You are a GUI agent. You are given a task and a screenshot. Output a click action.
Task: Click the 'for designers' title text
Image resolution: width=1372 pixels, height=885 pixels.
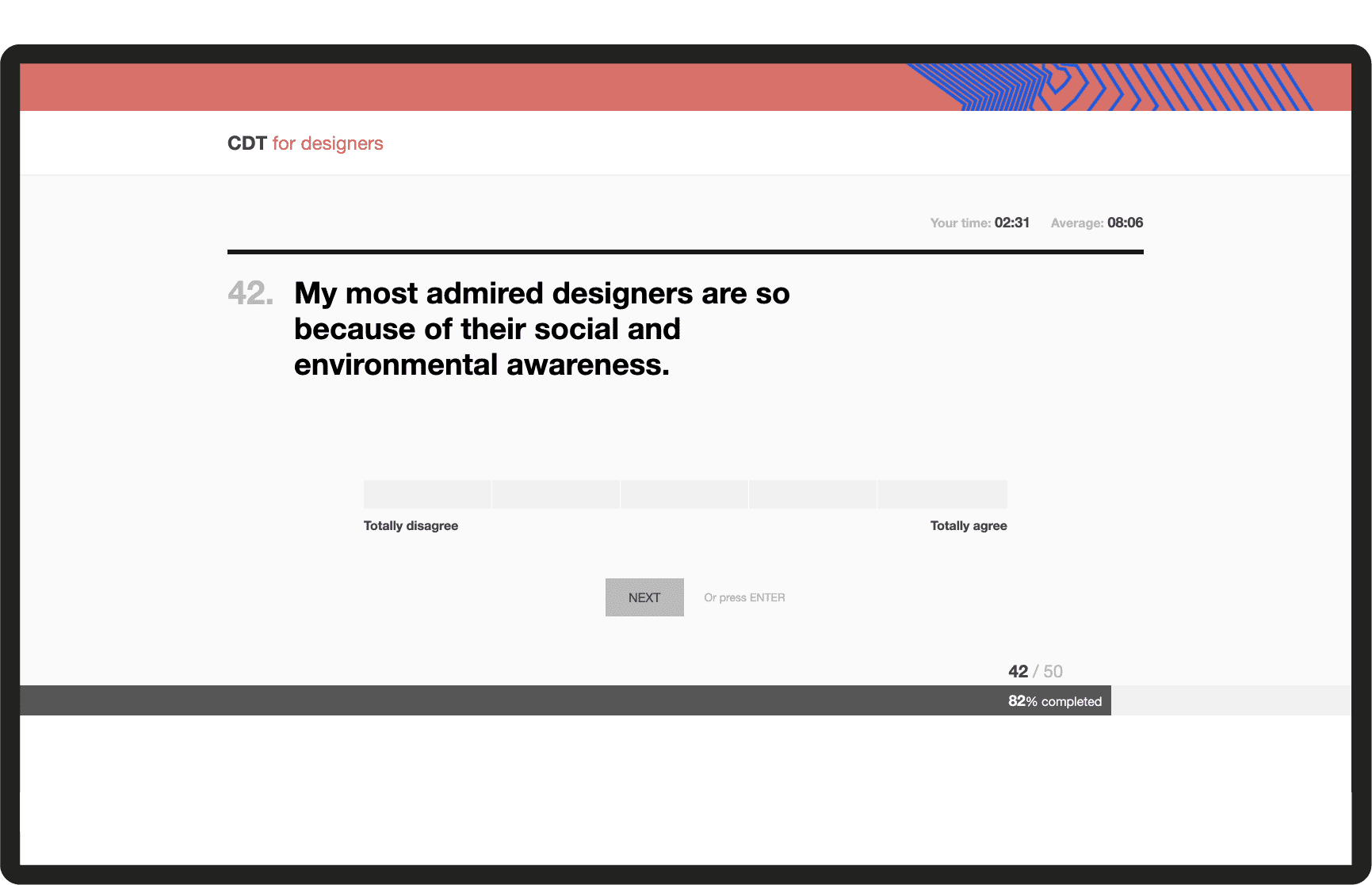(327, 143)
